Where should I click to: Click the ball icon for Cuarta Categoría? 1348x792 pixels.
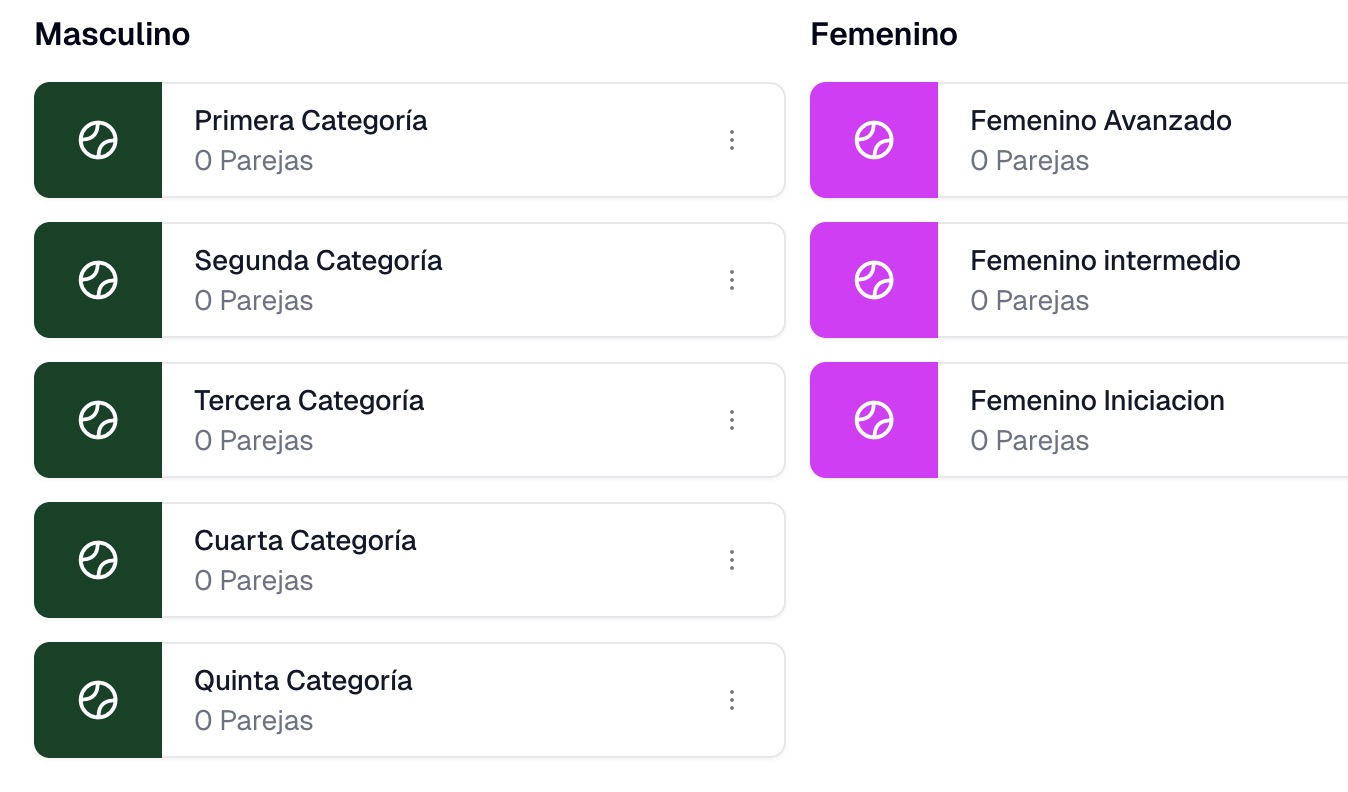pyautogui.click(x=98, y=560)
